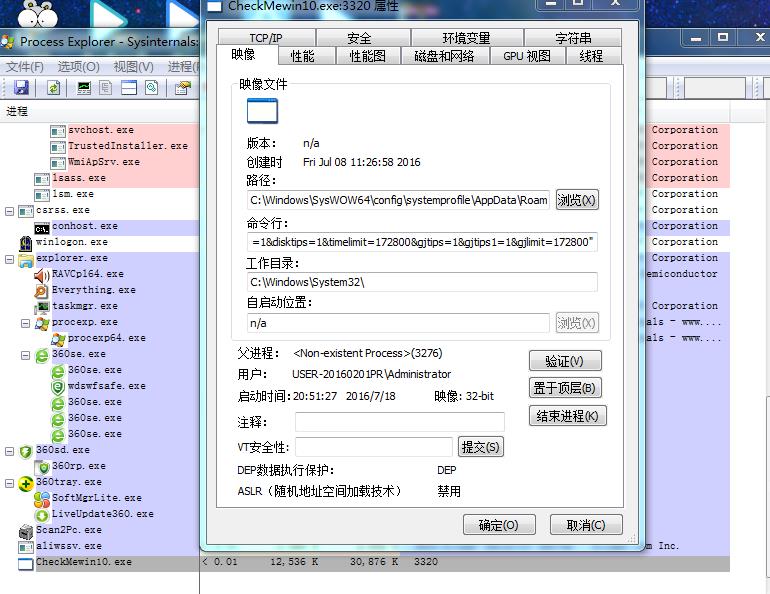The image size is (770, 594).
Task: Collapse the csrss.exe tree node
Action: [9, 212]
